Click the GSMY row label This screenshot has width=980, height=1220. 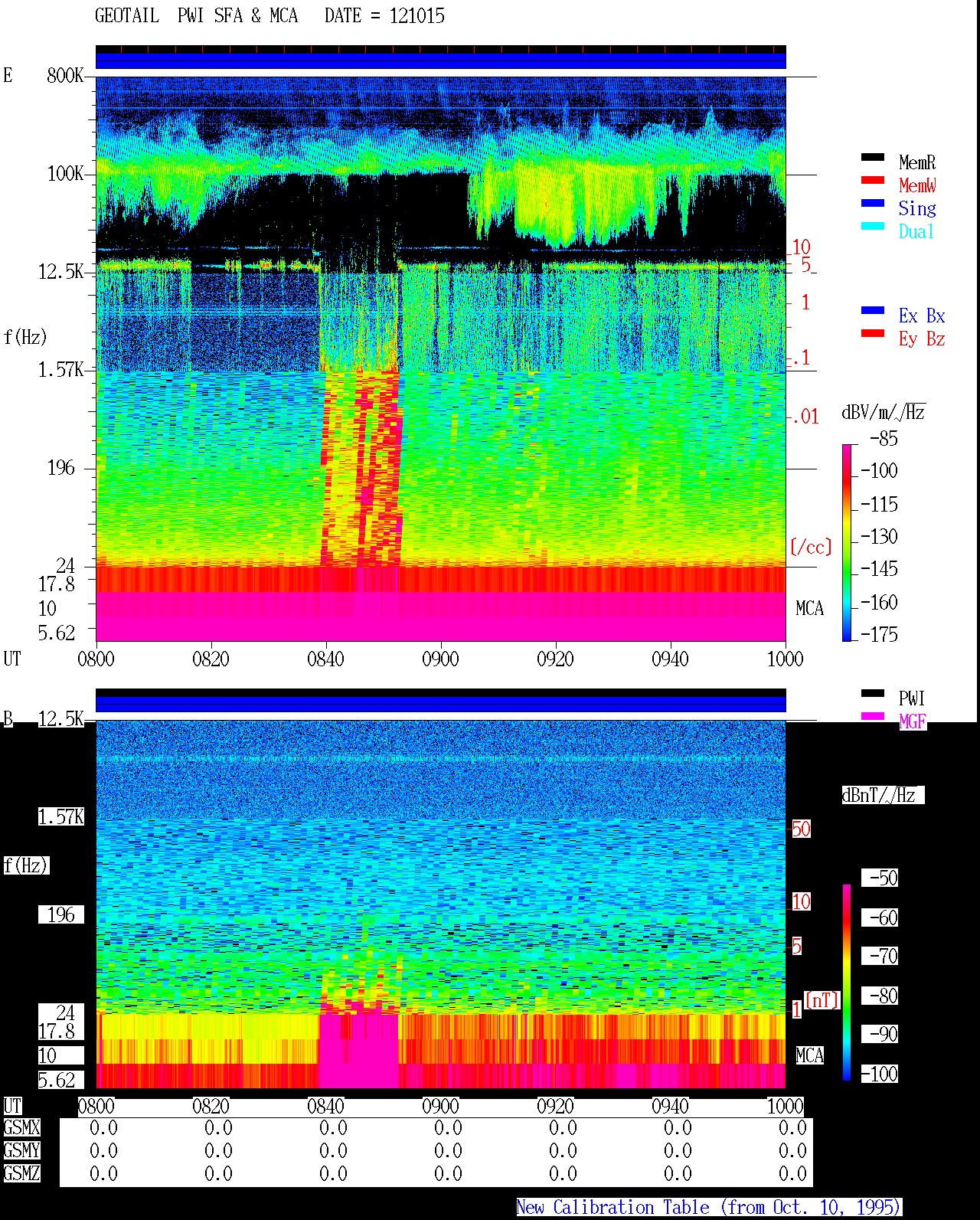click(21, 1150)
